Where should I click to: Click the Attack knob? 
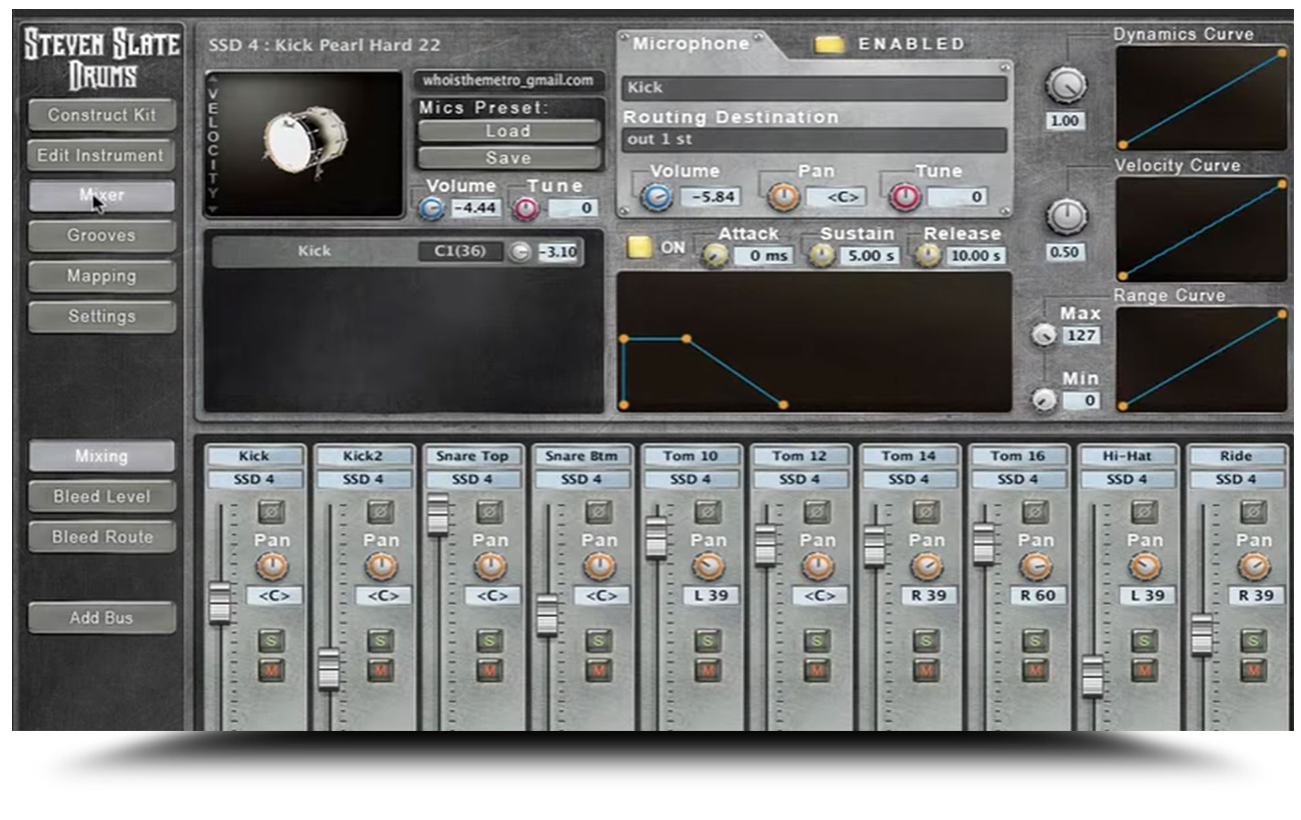tap(714, 256)
